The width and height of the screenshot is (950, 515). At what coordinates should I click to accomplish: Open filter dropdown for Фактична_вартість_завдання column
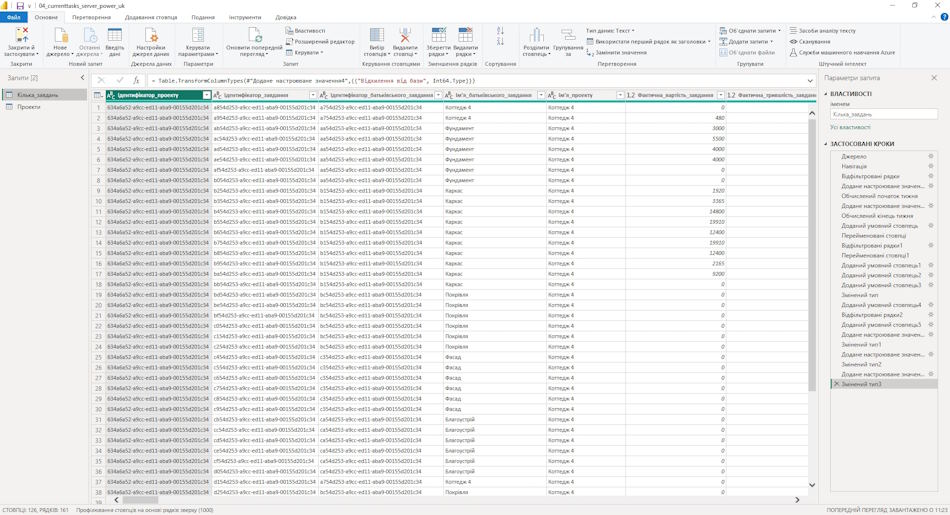point(720,95)
